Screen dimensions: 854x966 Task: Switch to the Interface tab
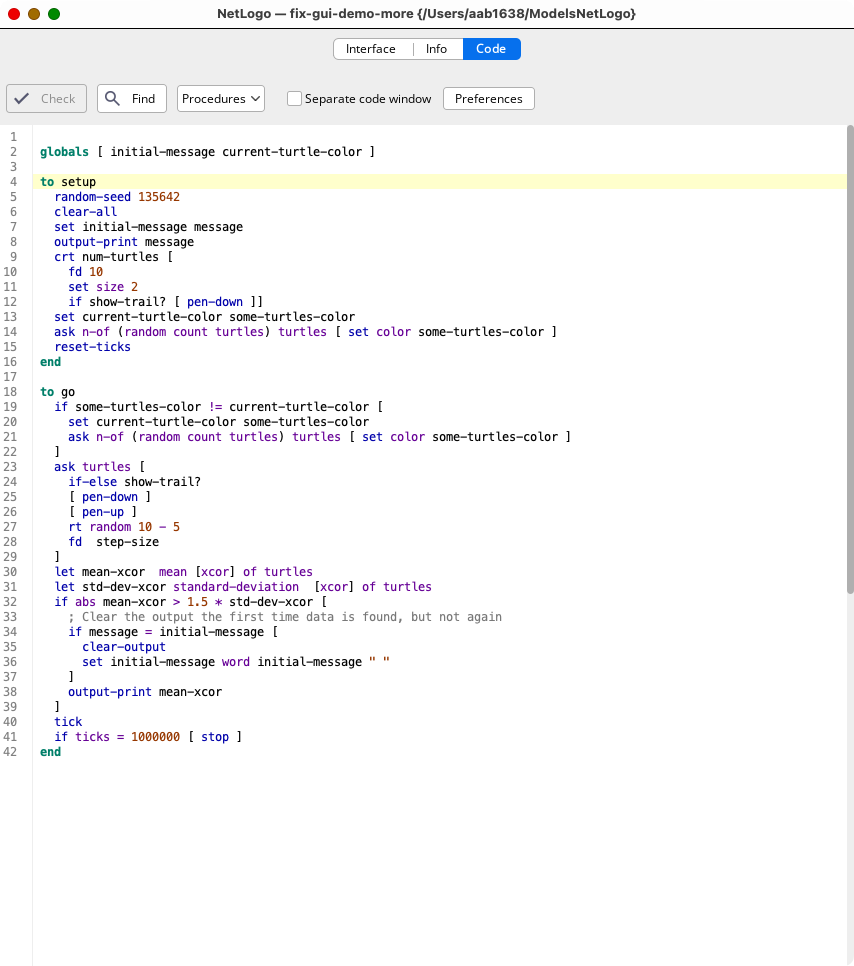370,49
